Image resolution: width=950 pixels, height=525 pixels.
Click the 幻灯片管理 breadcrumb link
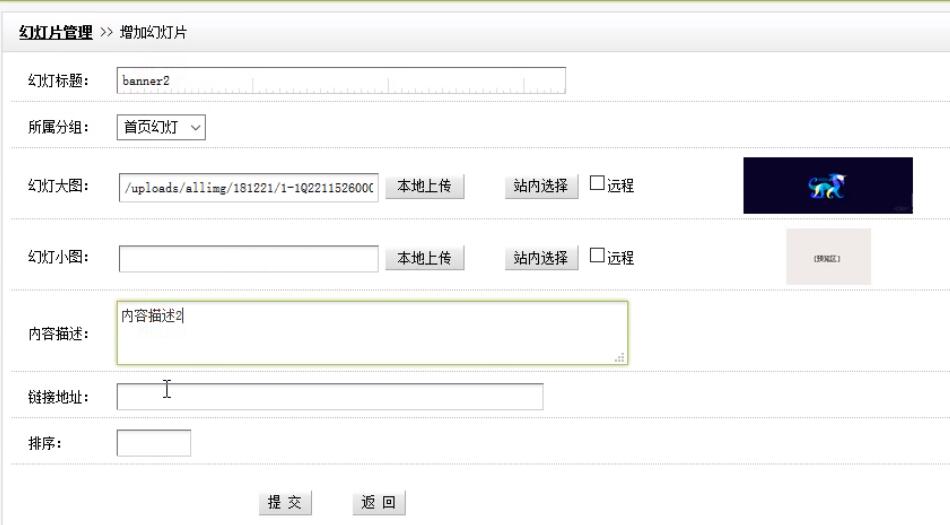tap(56, 32)
